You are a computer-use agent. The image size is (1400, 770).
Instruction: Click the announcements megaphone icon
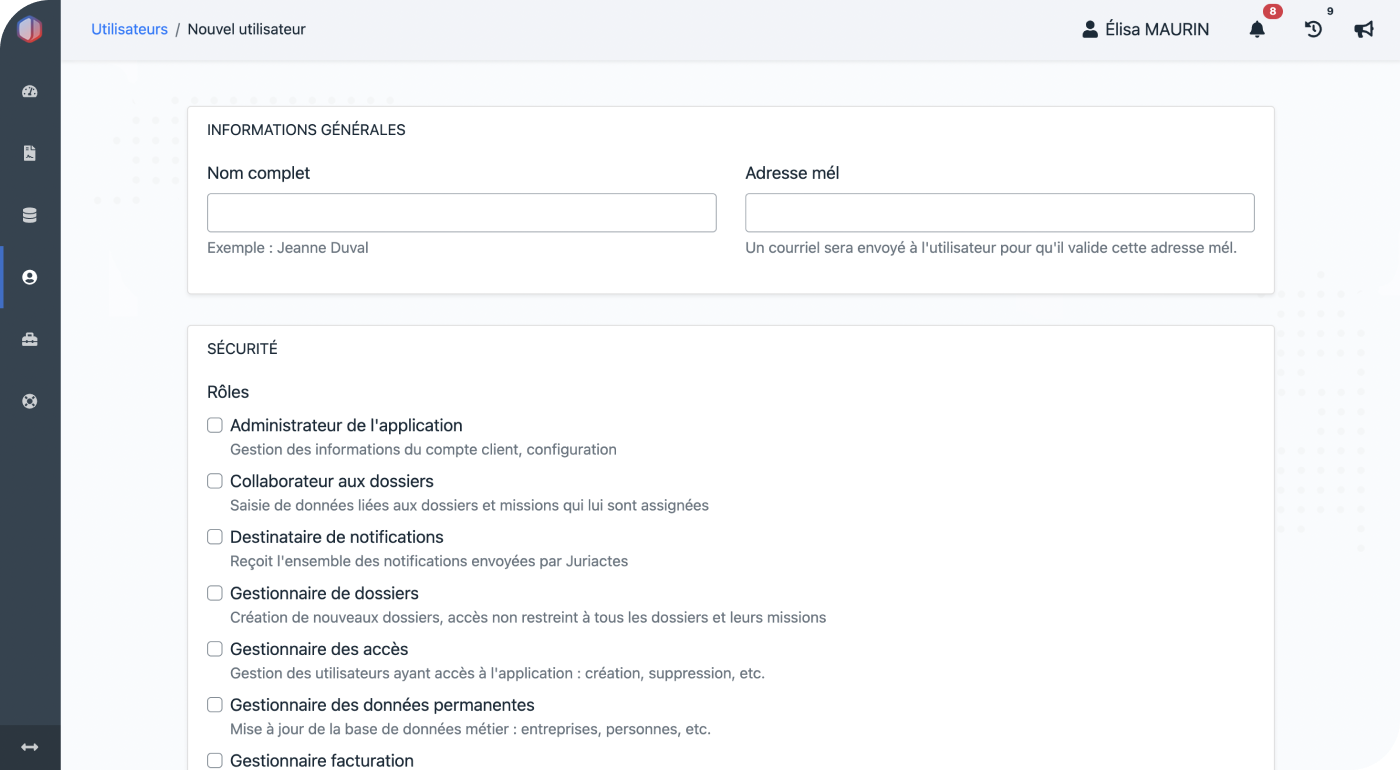click(1364, 30)
